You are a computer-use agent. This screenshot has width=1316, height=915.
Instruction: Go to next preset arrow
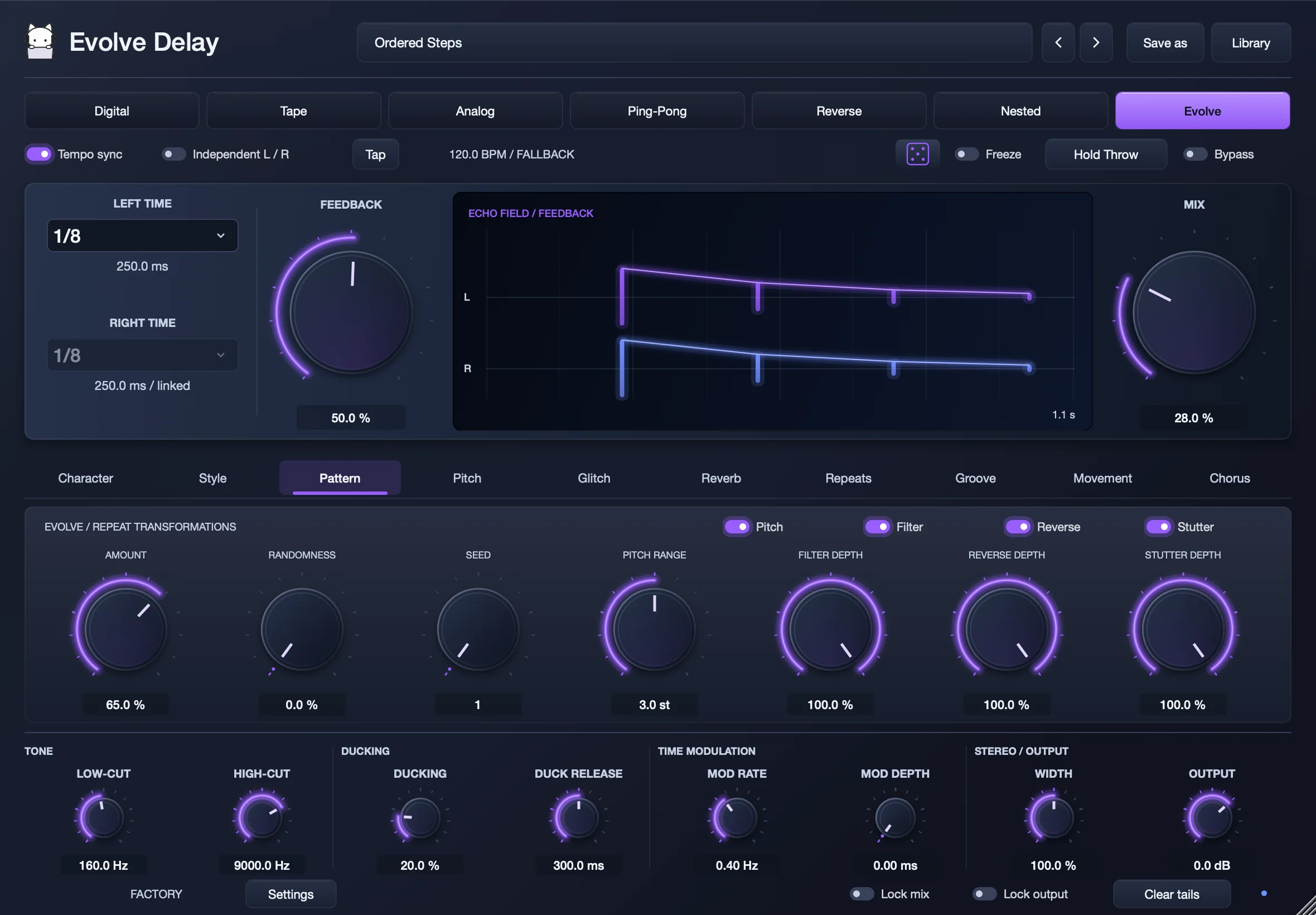point(1095,42)
